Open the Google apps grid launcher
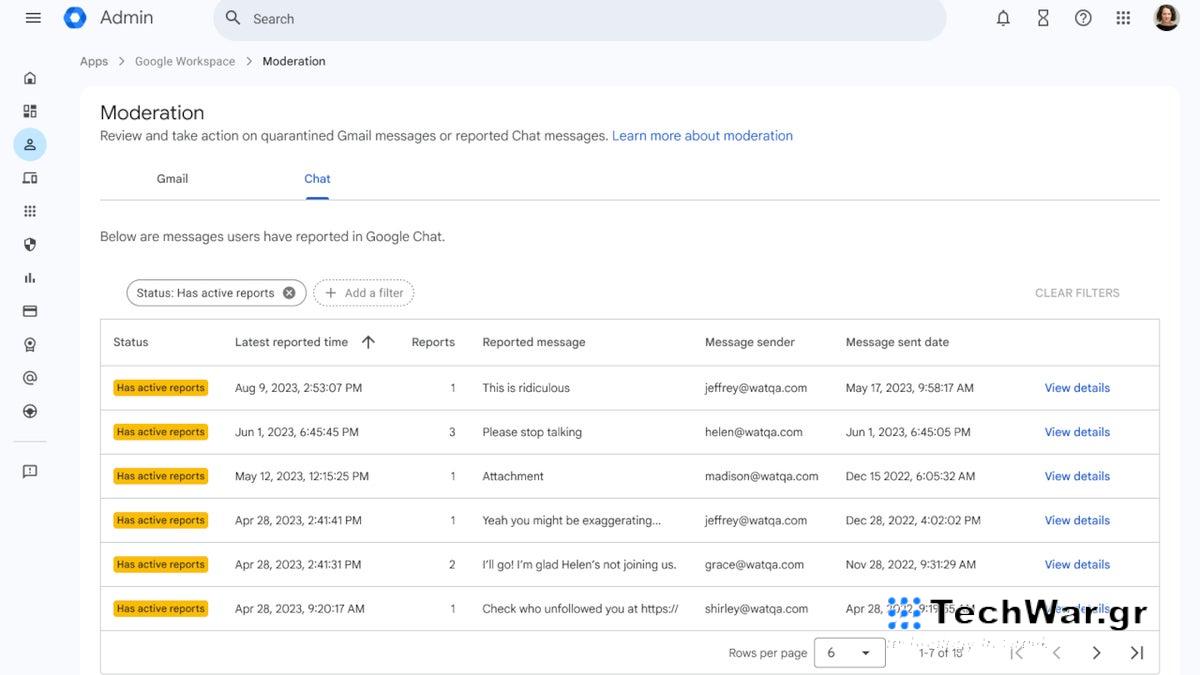The width and height of the screenshot is (1200, 675). [1123, 18]
